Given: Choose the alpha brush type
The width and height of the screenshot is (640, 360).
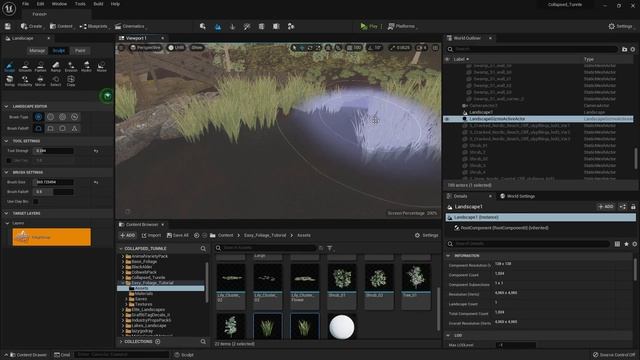Looking at the screenshot, I should (50, 117).
